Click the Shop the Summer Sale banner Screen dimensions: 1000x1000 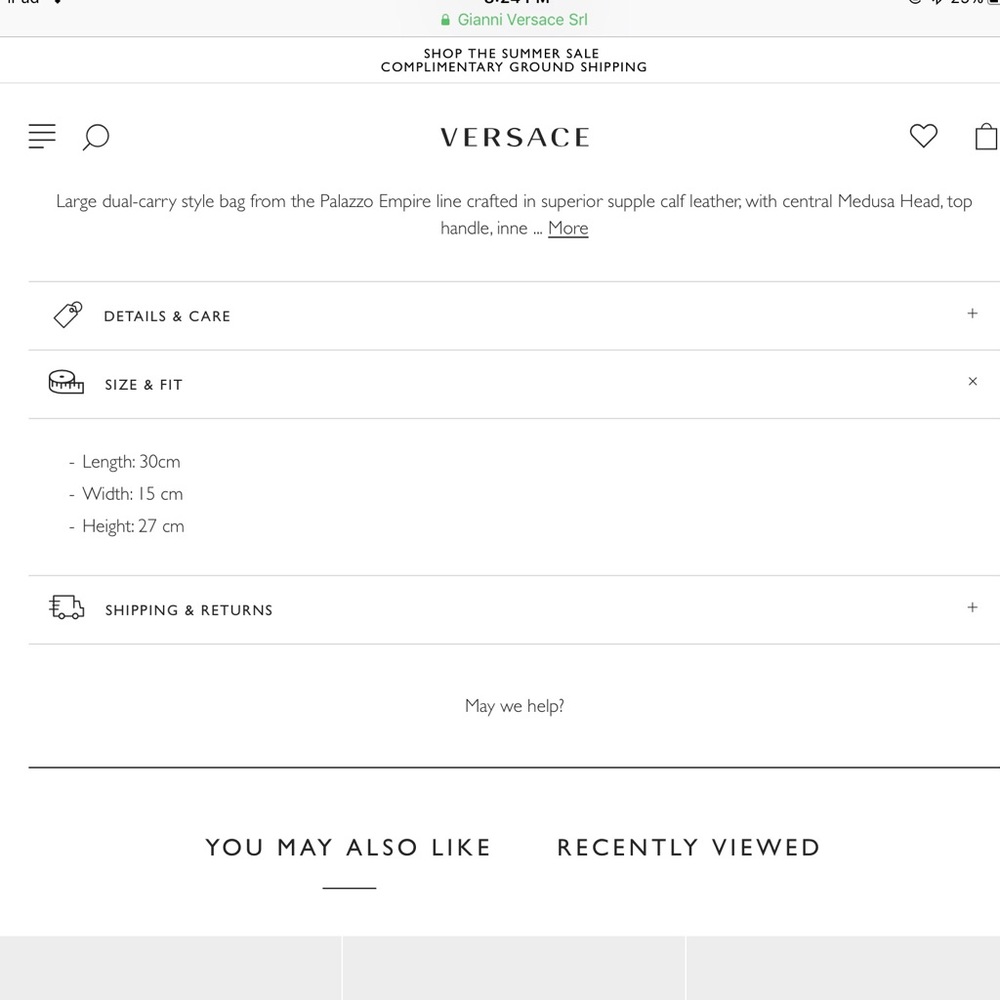[513, 60]
